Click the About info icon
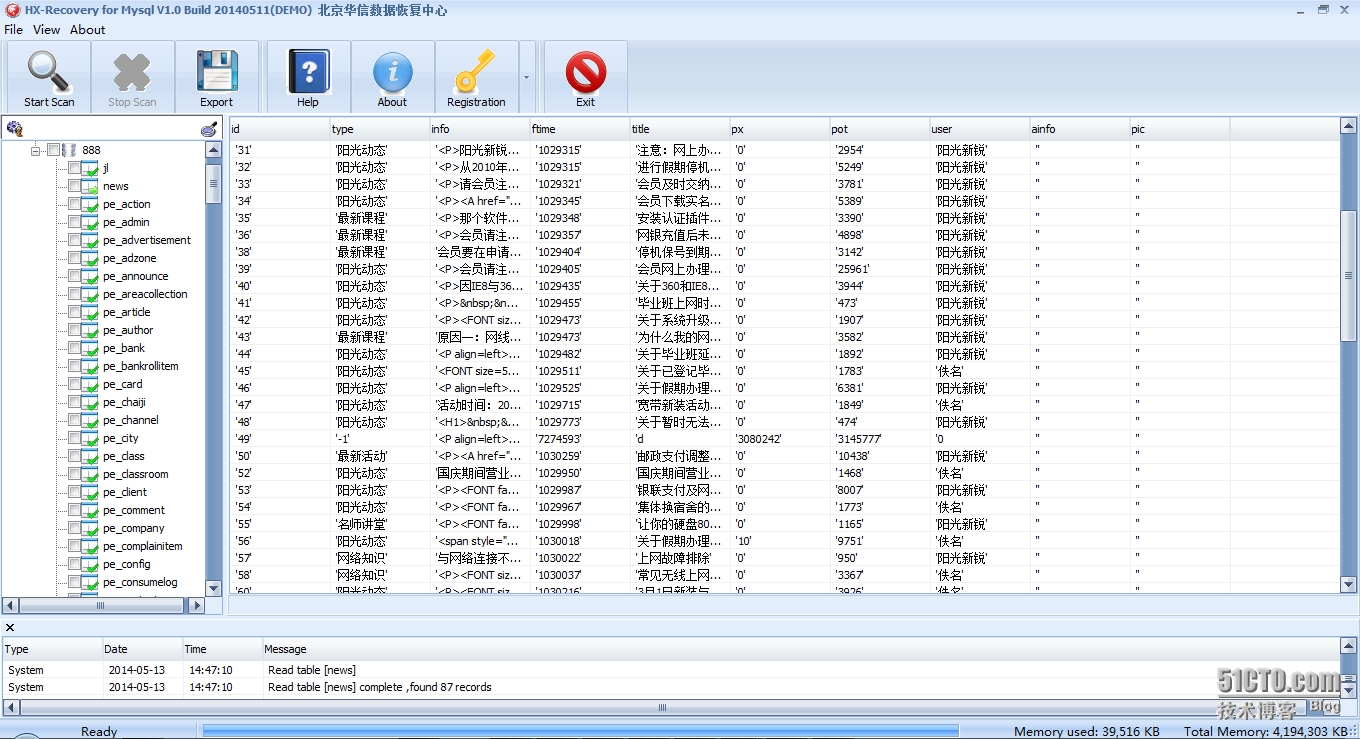The image size is (1360, 739). pyautogui.click(x=392, y=72)
